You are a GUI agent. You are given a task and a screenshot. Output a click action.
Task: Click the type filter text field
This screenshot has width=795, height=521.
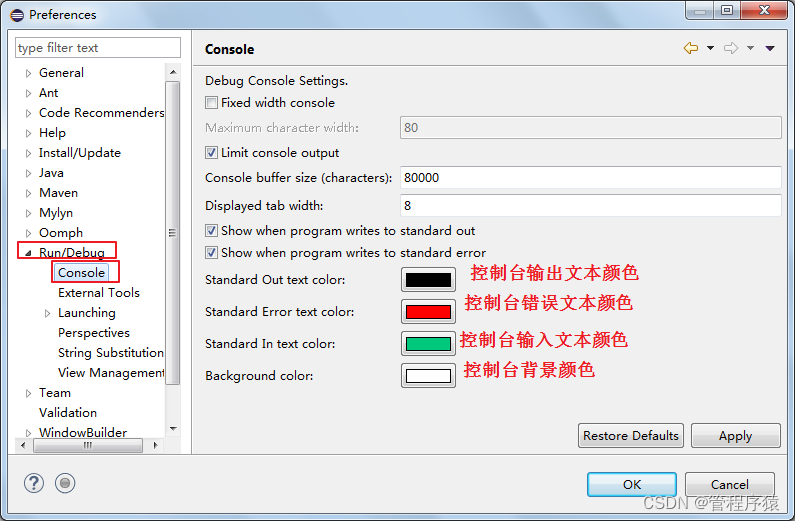click(x=98, y=48)
